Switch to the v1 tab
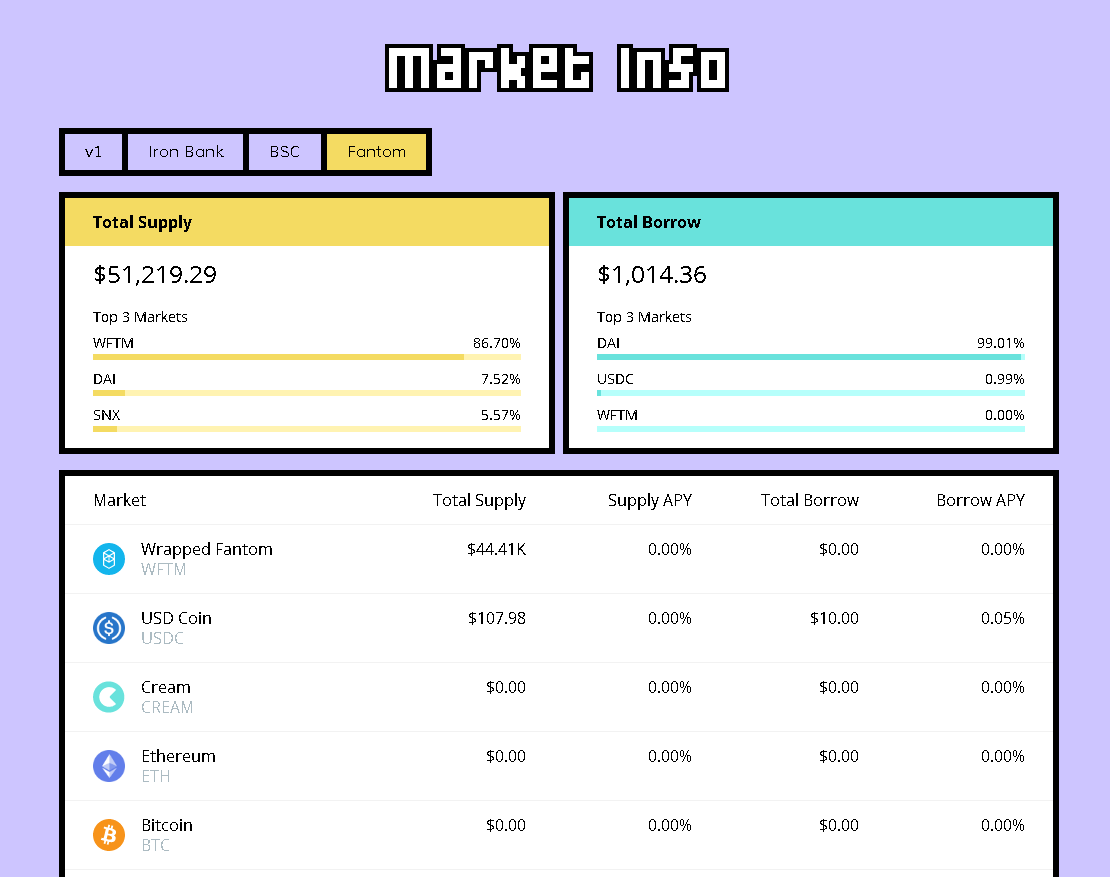This screenshot has height=877, width=1110. [93, 152]
